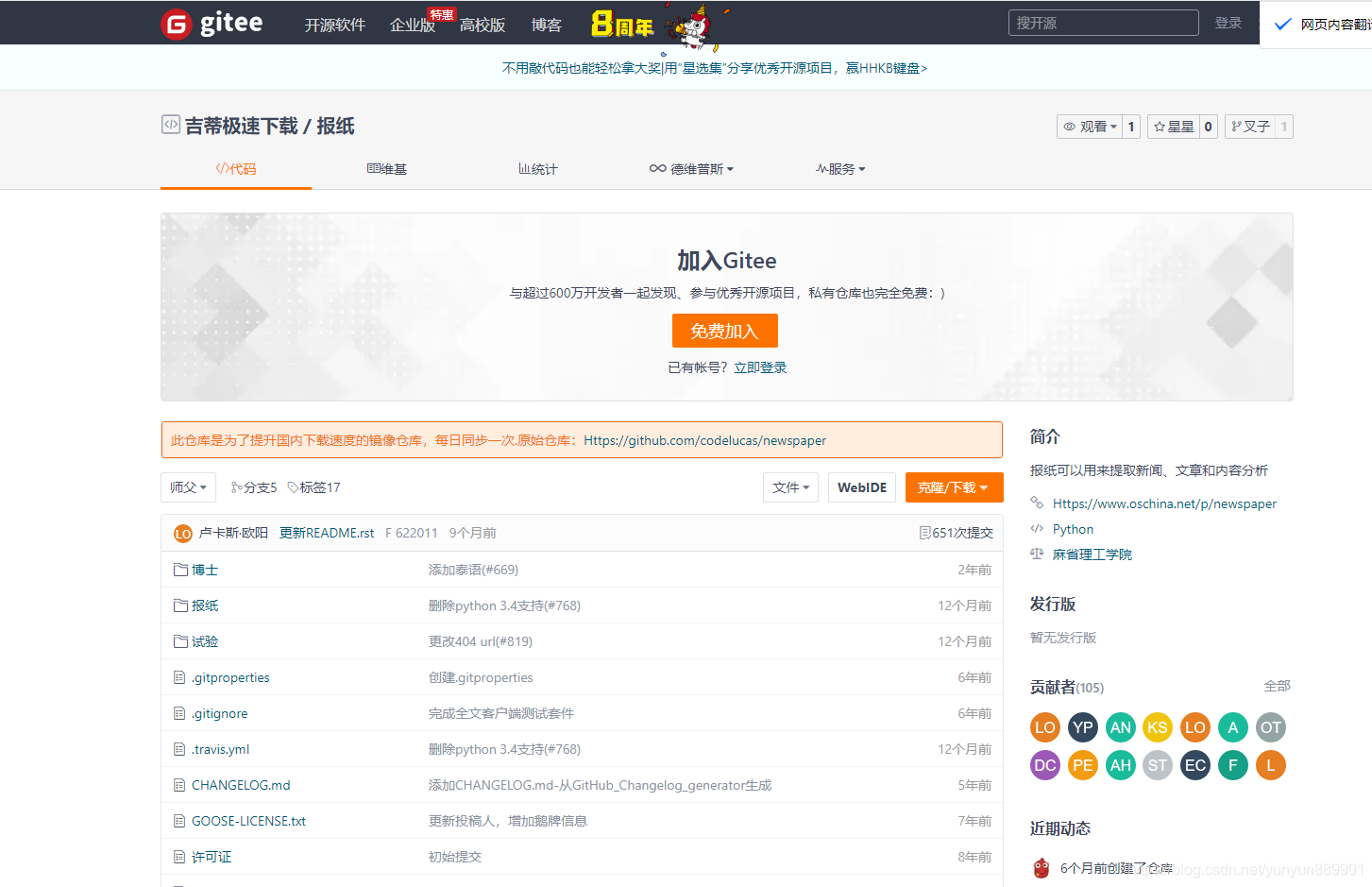This screenshot has height=887, width=1372.
Task: Open 博客 in top navigation
Action: [546, 25]
